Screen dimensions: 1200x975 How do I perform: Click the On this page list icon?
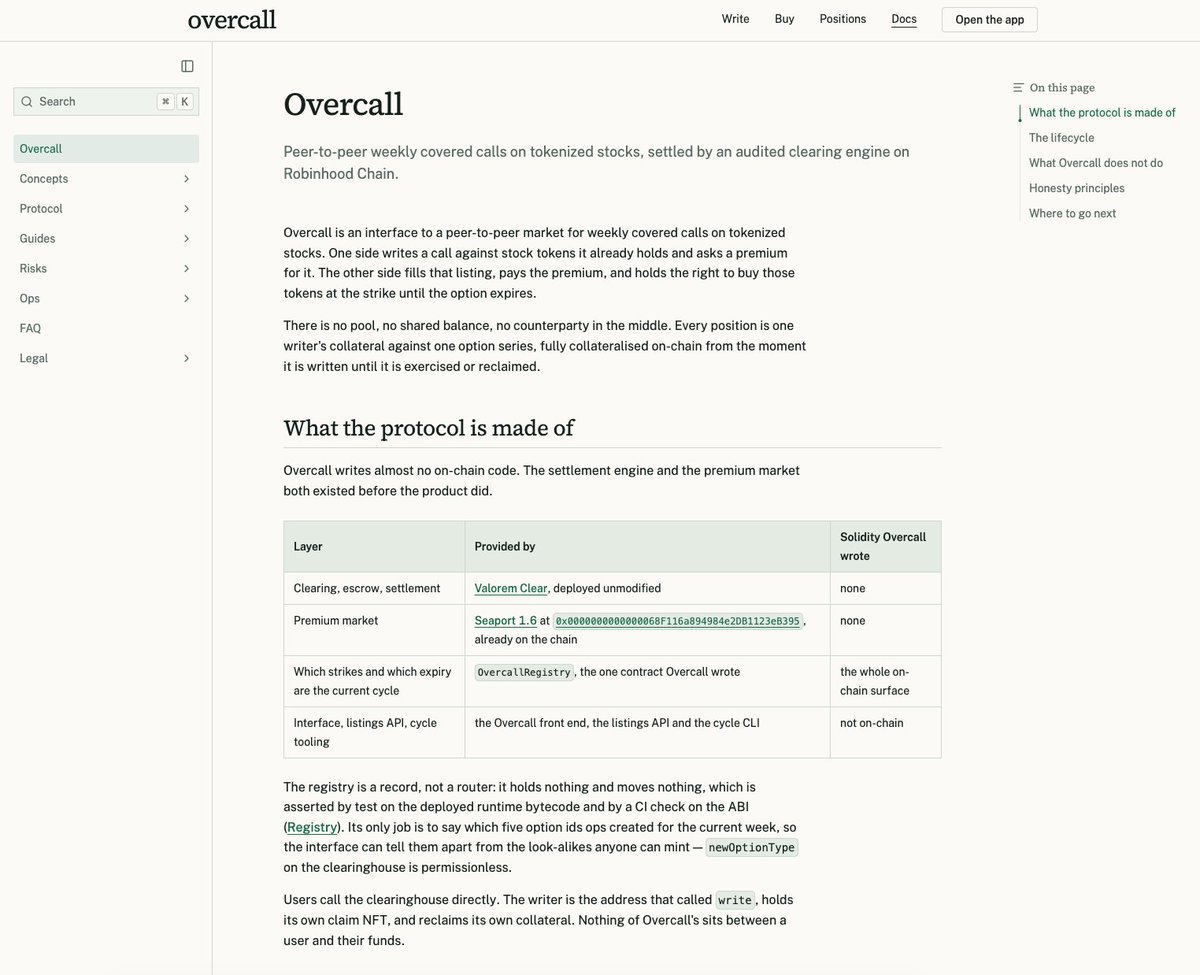point(1018,88)
